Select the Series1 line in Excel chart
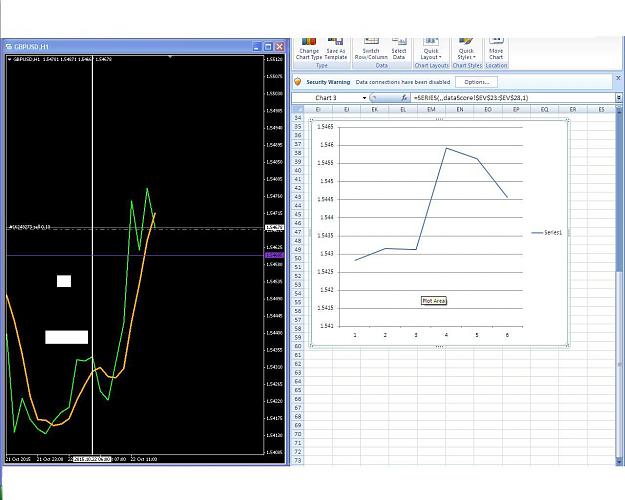 click(x=431, y=199)
